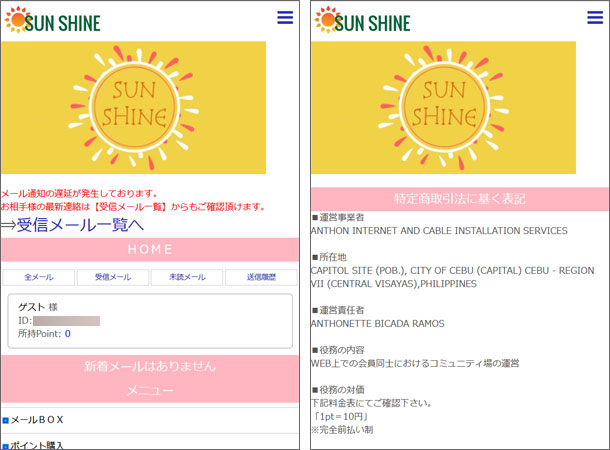Click the SUN SHINE logo in right header
Viewport: 610px width, 450px height.
point(362,20)
